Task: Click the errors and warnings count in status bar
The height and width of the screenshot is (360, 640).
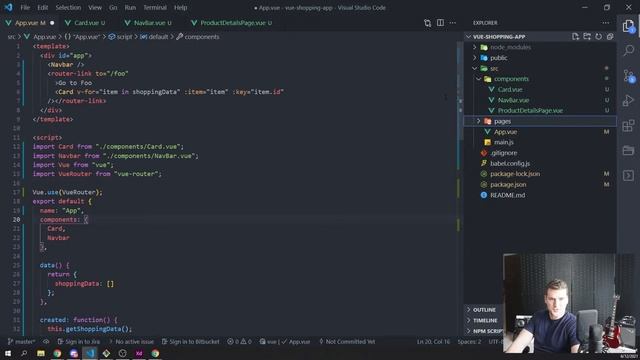Action: (x=240, y=342)
